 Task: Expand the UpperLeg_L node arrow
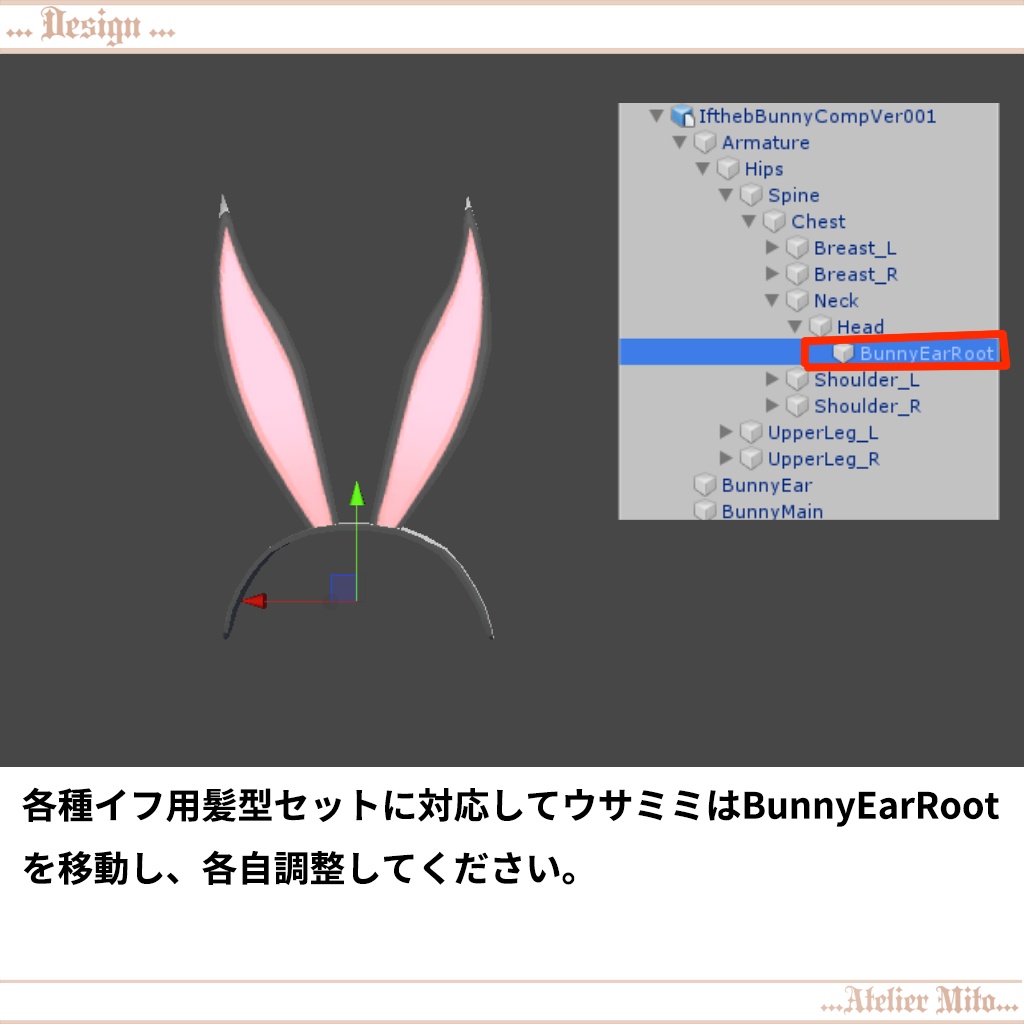point(726,432)
